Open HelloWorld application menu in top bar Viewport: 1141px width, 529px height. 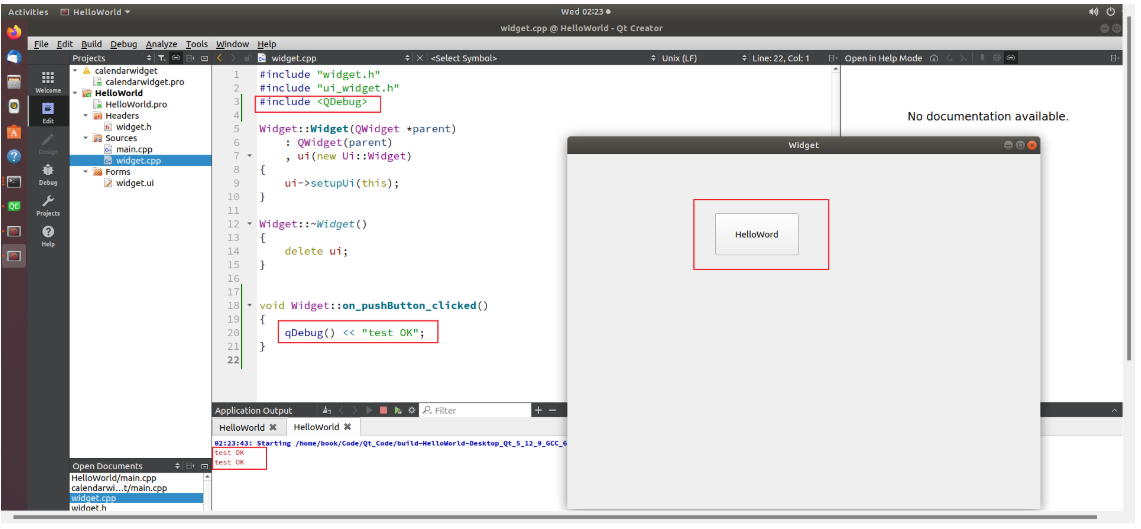coord(95,12)
